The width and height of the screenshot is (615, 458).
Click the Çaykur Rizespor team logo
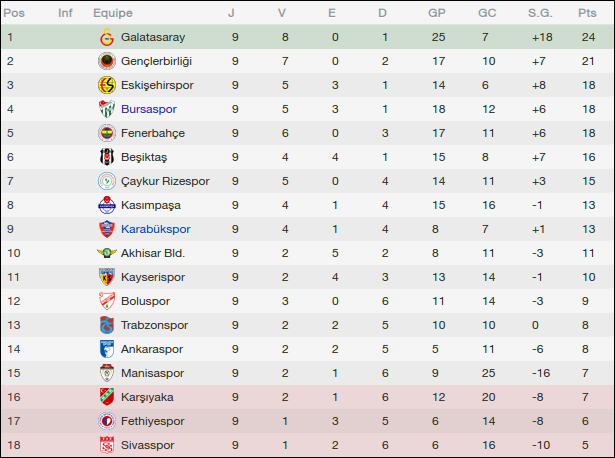click(105, 181)
